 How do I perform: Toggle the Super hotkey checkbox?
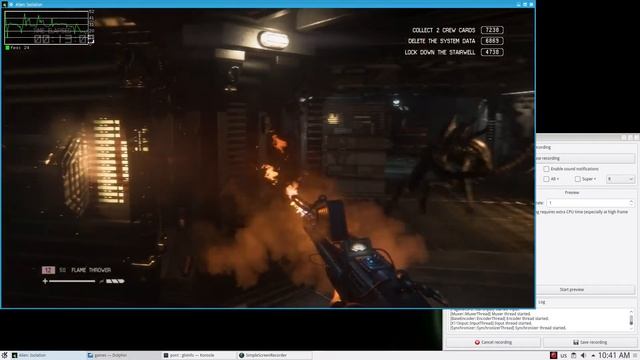[x=578, y=179]
